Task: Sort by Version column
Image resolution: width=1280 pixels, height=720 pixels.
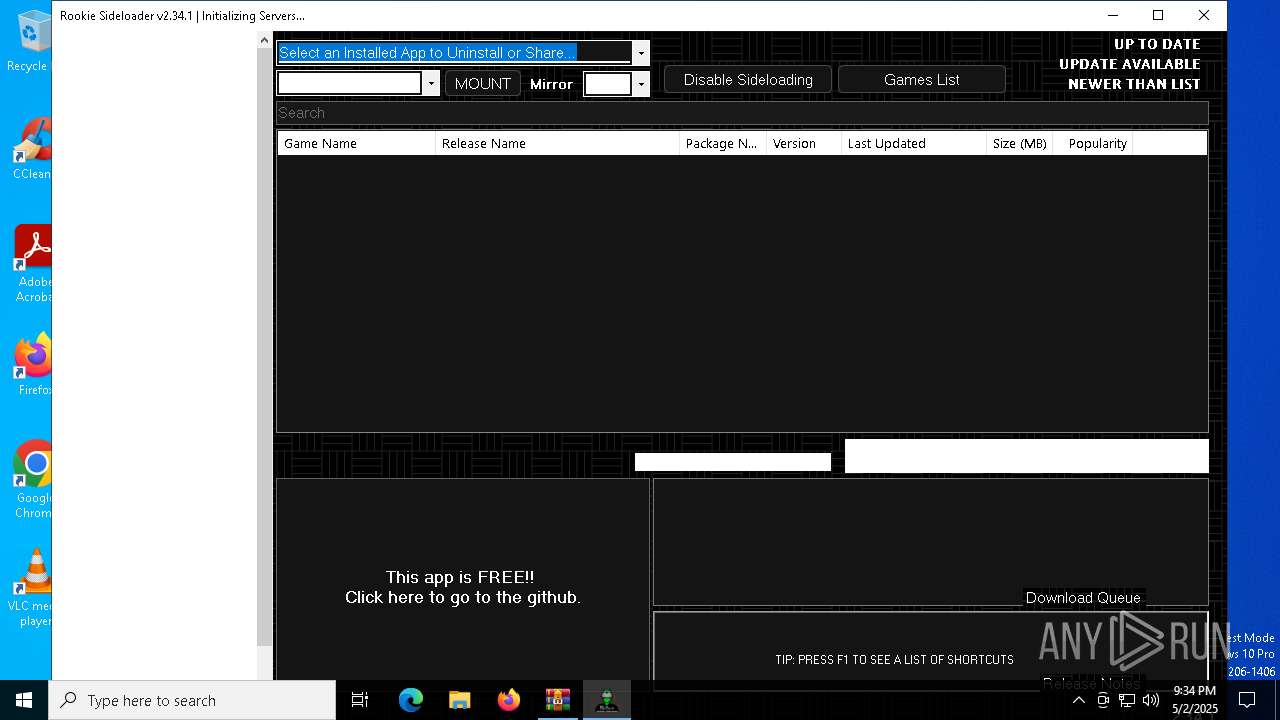Action: (x=804, y=143)
